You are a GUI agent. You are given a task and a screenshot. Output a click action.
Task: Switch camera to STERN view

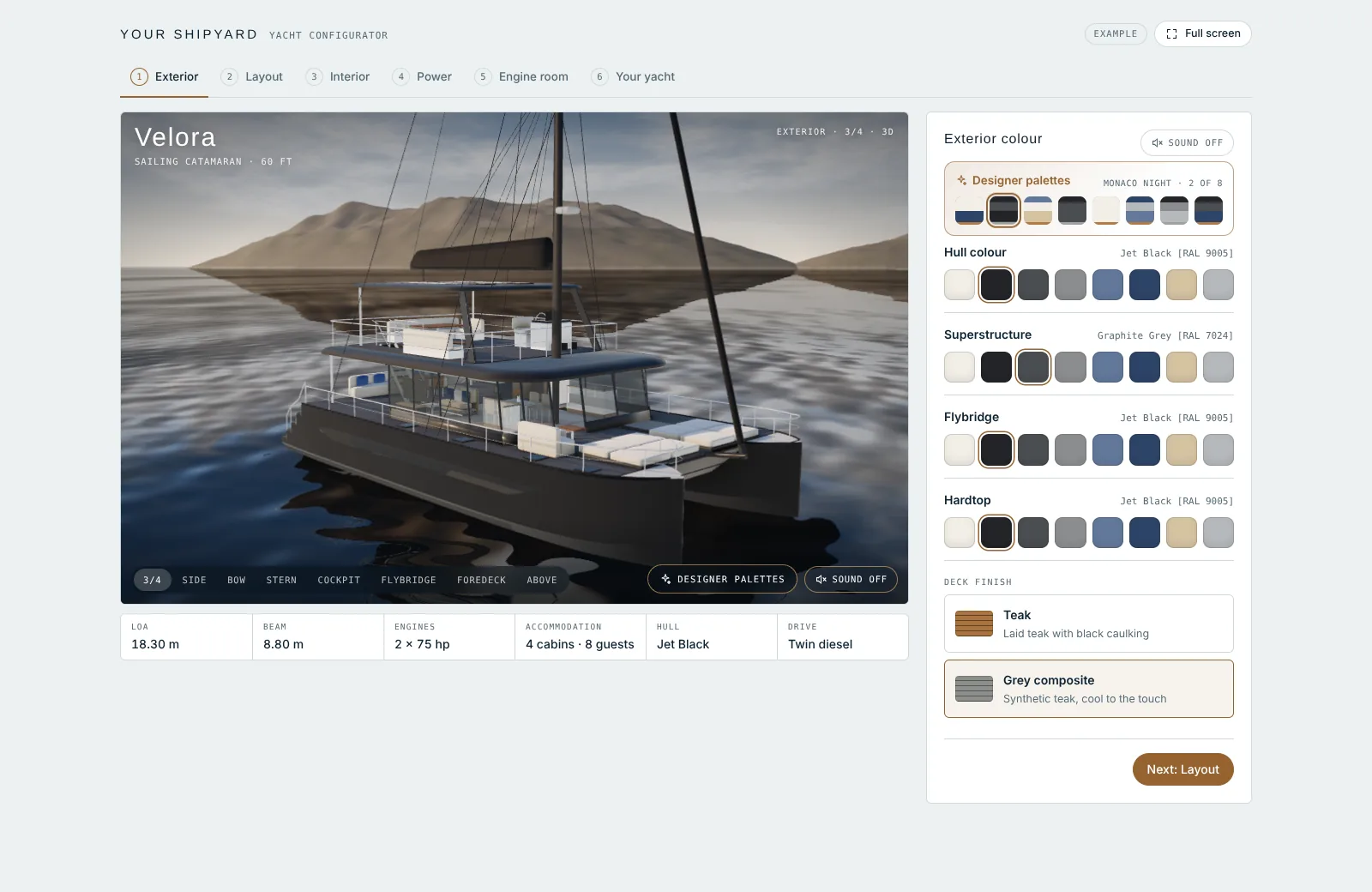pos(281,580)
